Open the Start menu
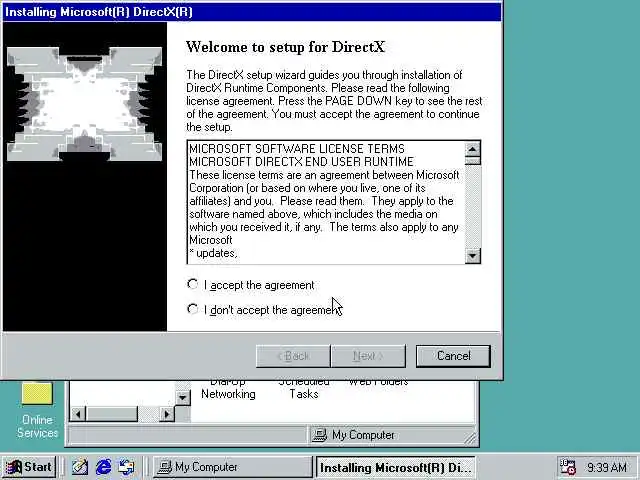Image resolution: width=640 pixels, height=480 pixels. [29, 467]
